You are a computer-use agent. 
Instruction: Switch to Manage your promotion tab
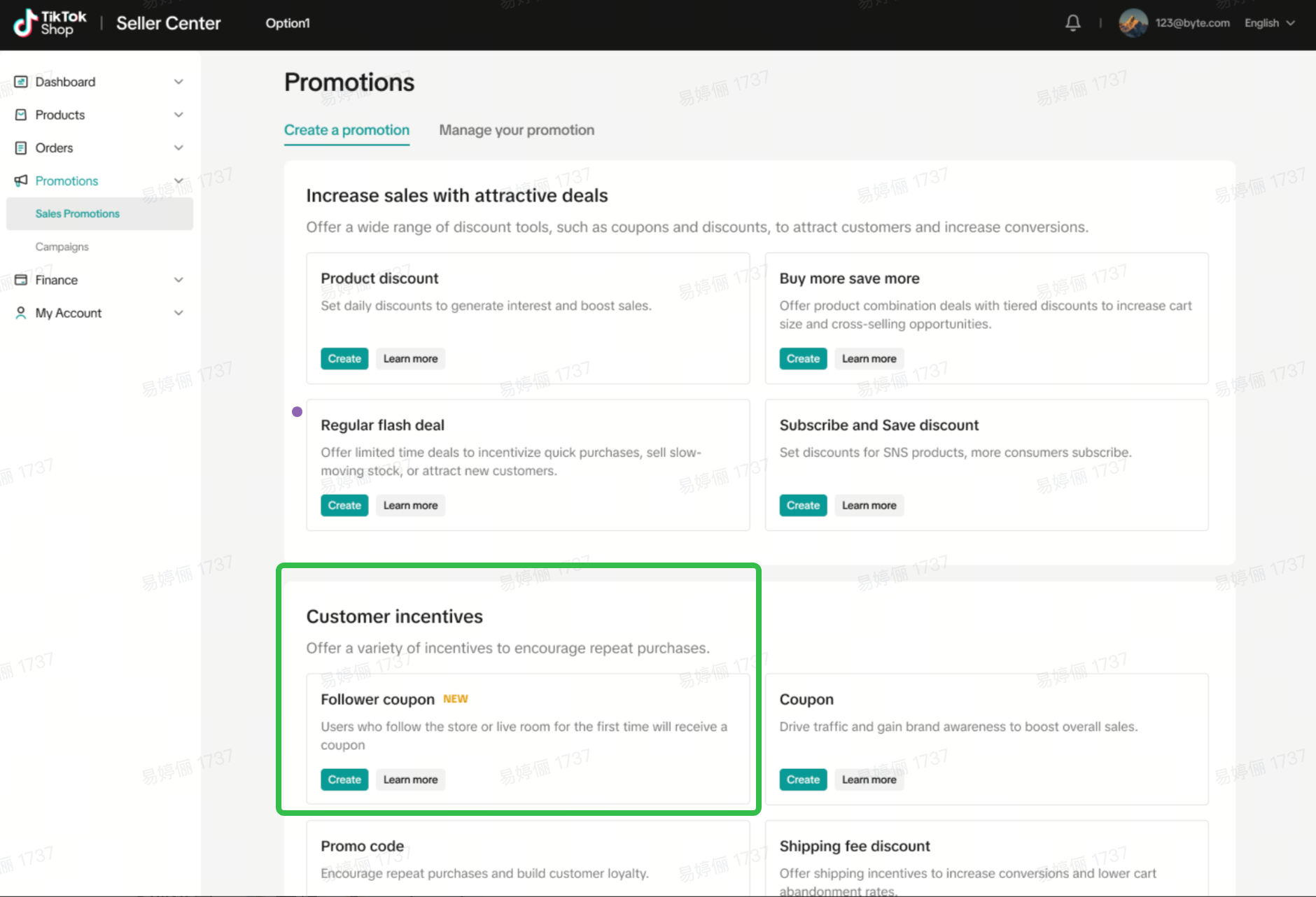tap(517, 130)
